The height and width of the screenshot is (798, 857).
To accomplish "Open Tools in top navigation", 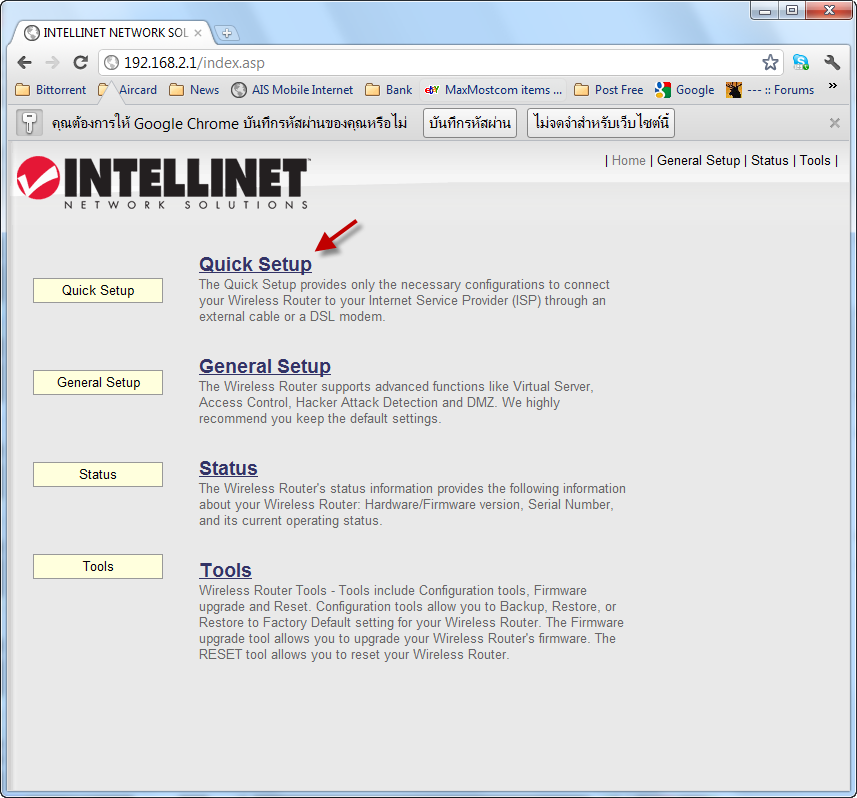I will pyautogui.click(x=815, y=160).
